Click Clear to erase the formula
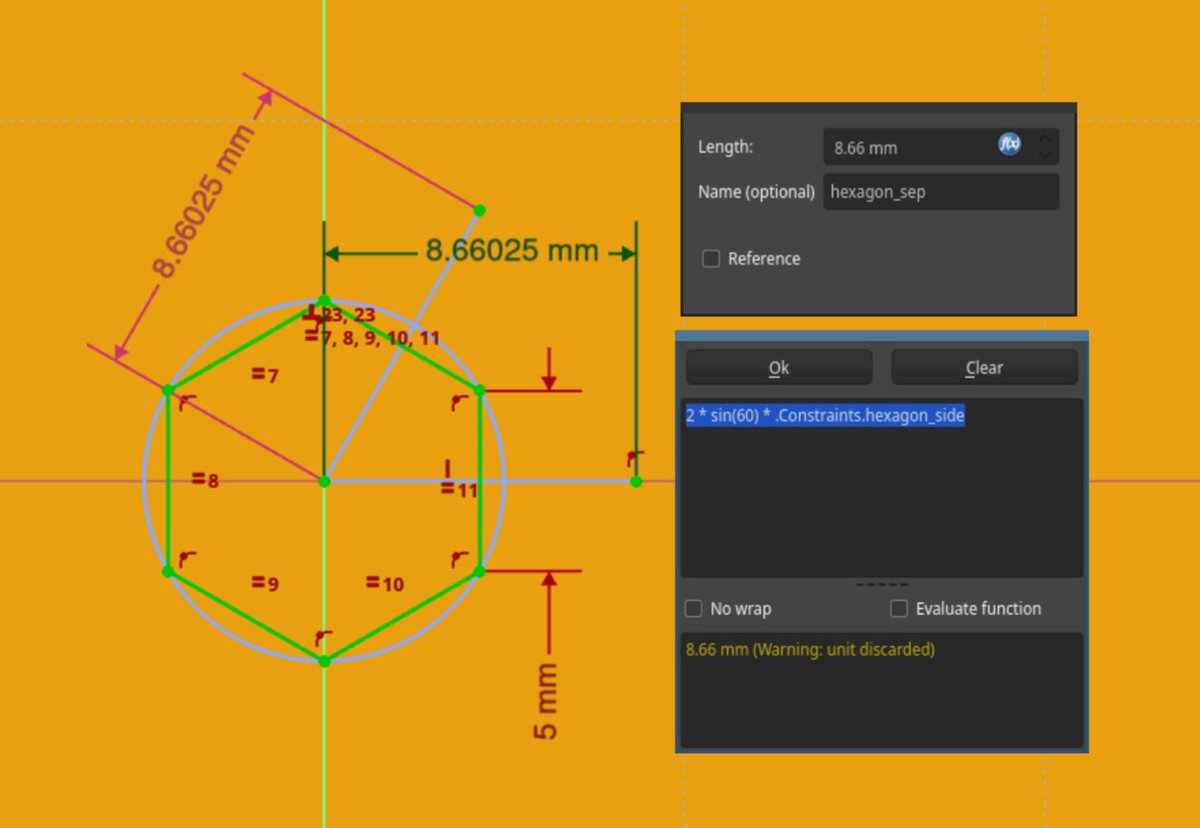This screenshot has width=1200, height=828. tap(983, 367)
